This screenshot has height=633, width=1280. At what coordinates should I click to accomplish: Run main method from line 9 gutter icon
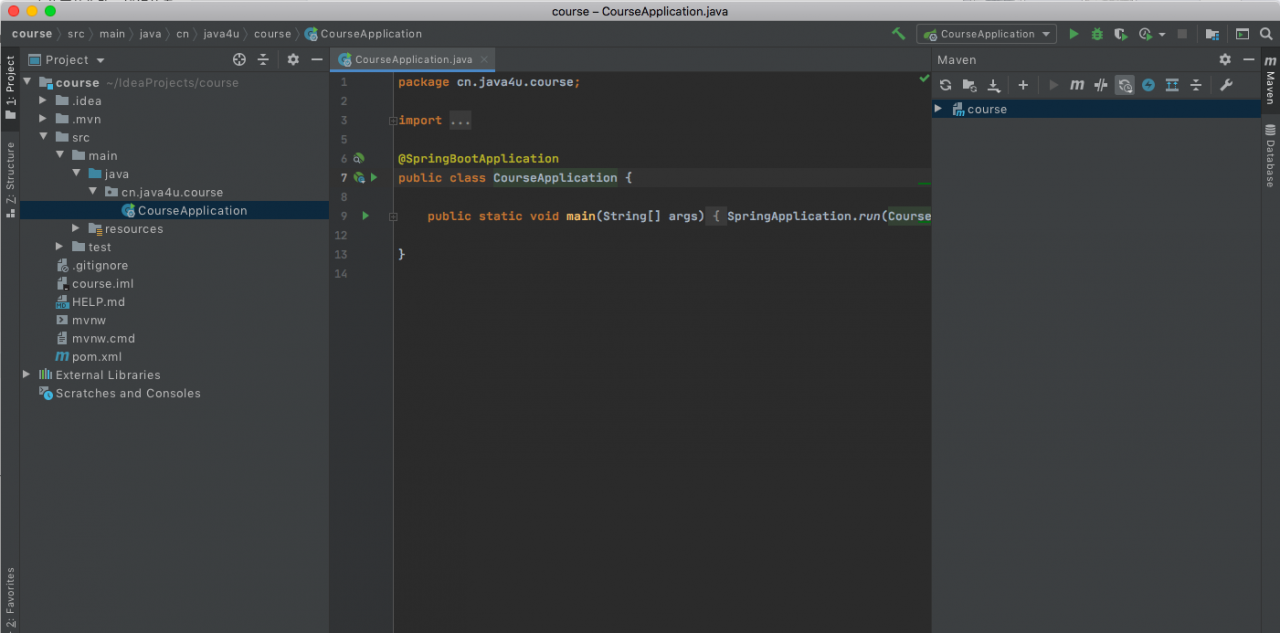click(364, 215)
